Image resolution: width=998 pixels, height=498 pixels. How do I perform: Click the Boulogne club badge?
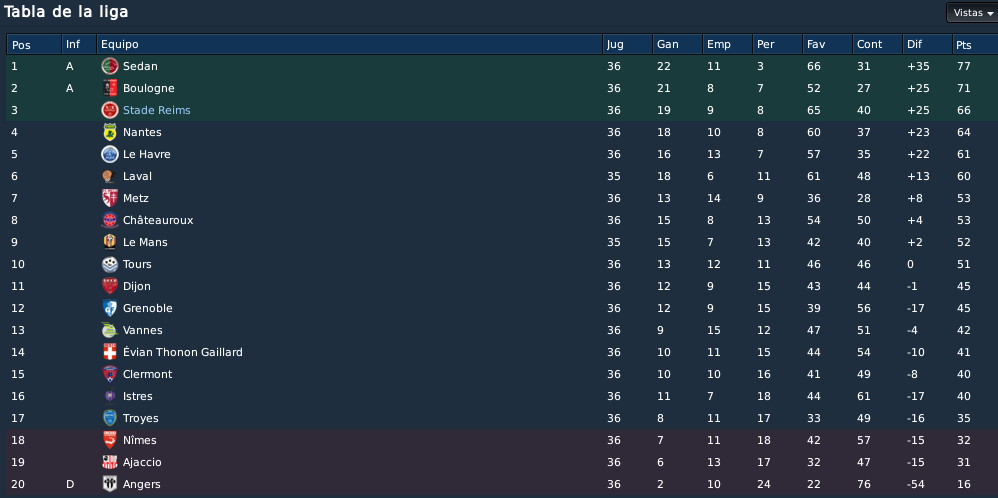click(109, 88)
